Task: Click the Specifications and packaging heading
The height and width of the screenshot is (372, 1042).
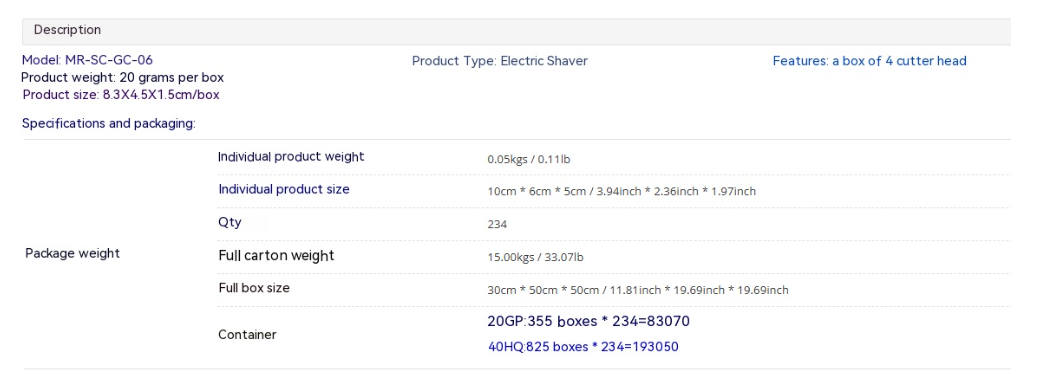Action: 109,124
